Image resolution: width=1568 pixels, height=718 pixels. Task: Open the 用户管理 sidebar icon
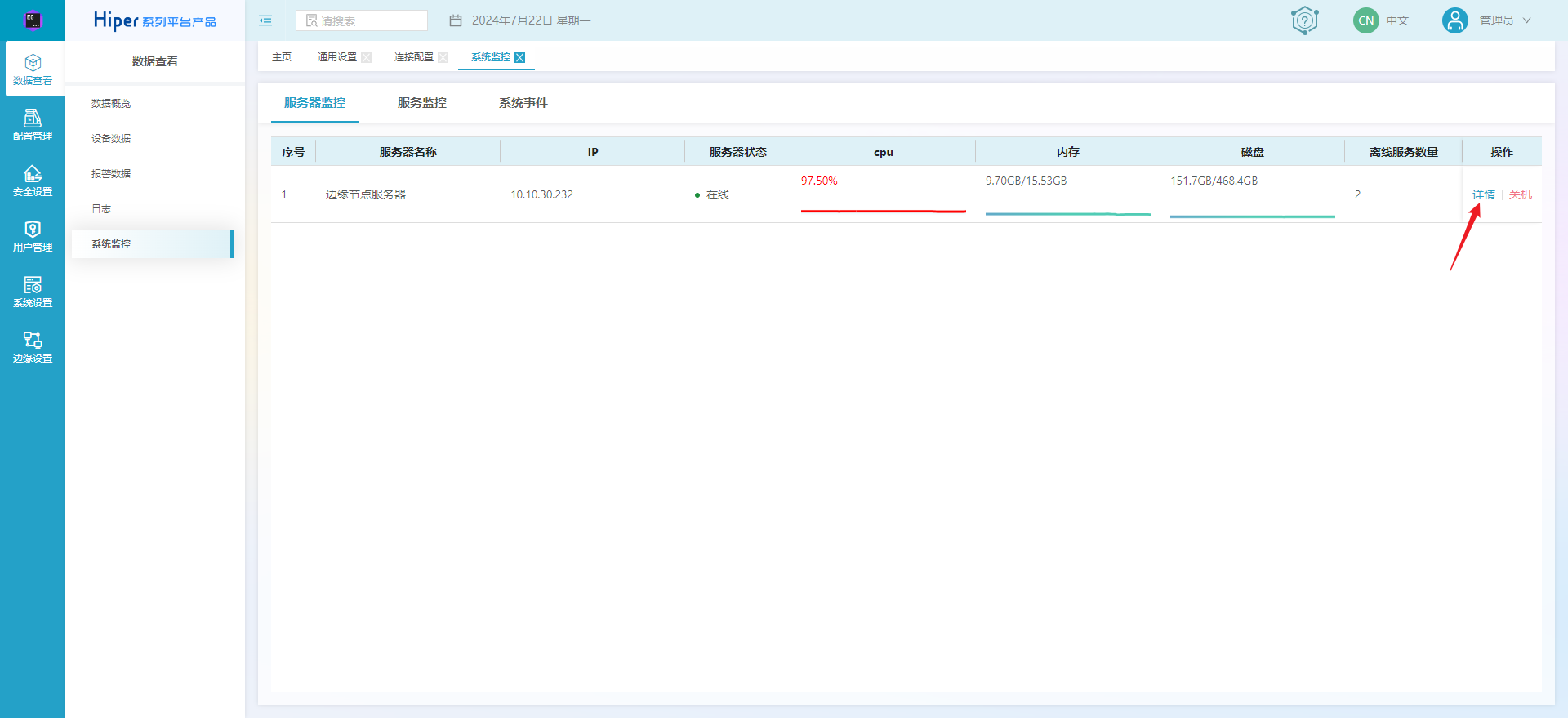[x=33, y=236]
